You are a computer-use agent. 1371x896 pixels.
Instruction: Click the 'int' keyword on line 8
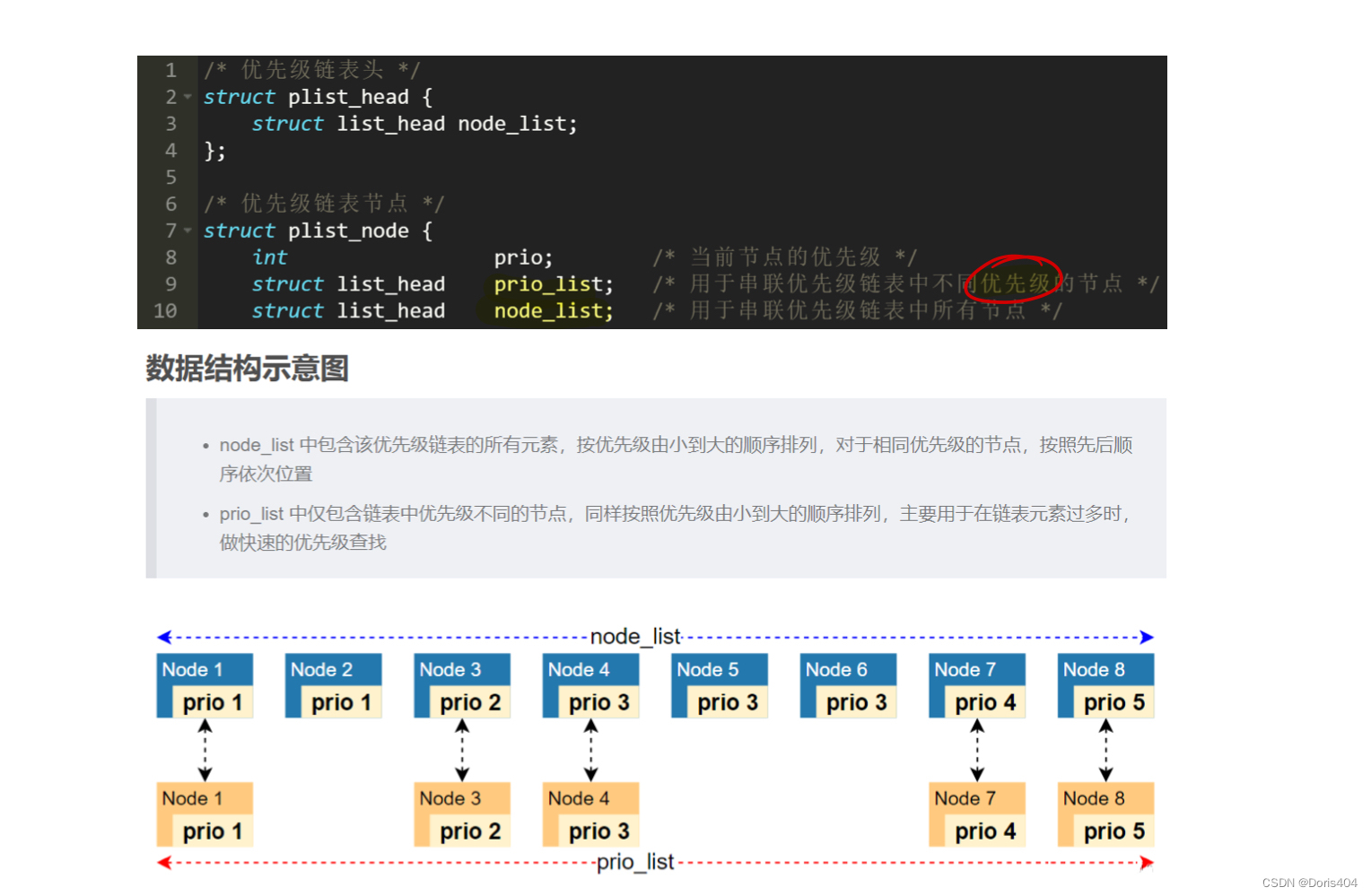(x=269, y=257)
